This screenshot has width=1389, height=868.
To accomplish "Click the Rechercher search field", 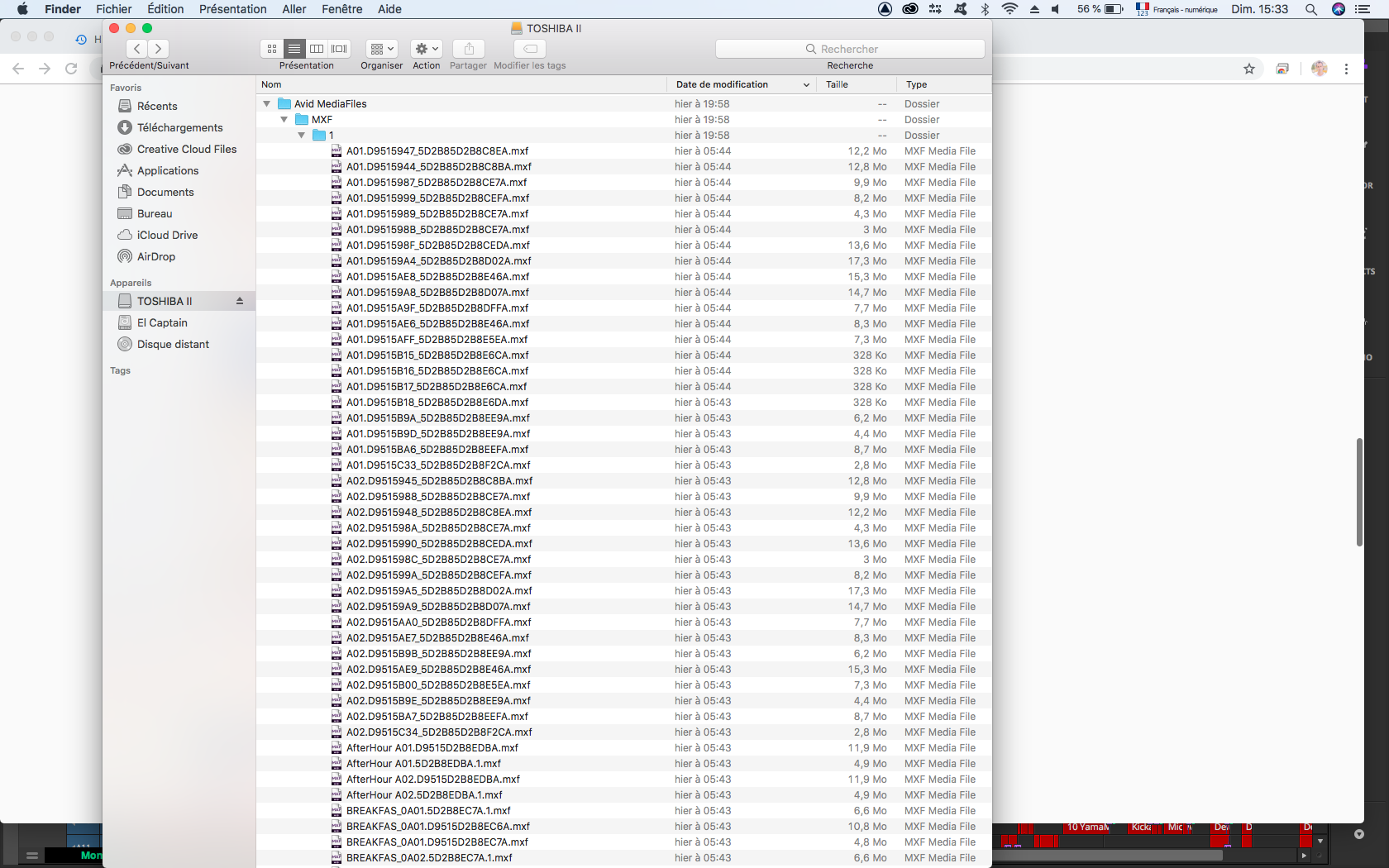I will 850,49.
